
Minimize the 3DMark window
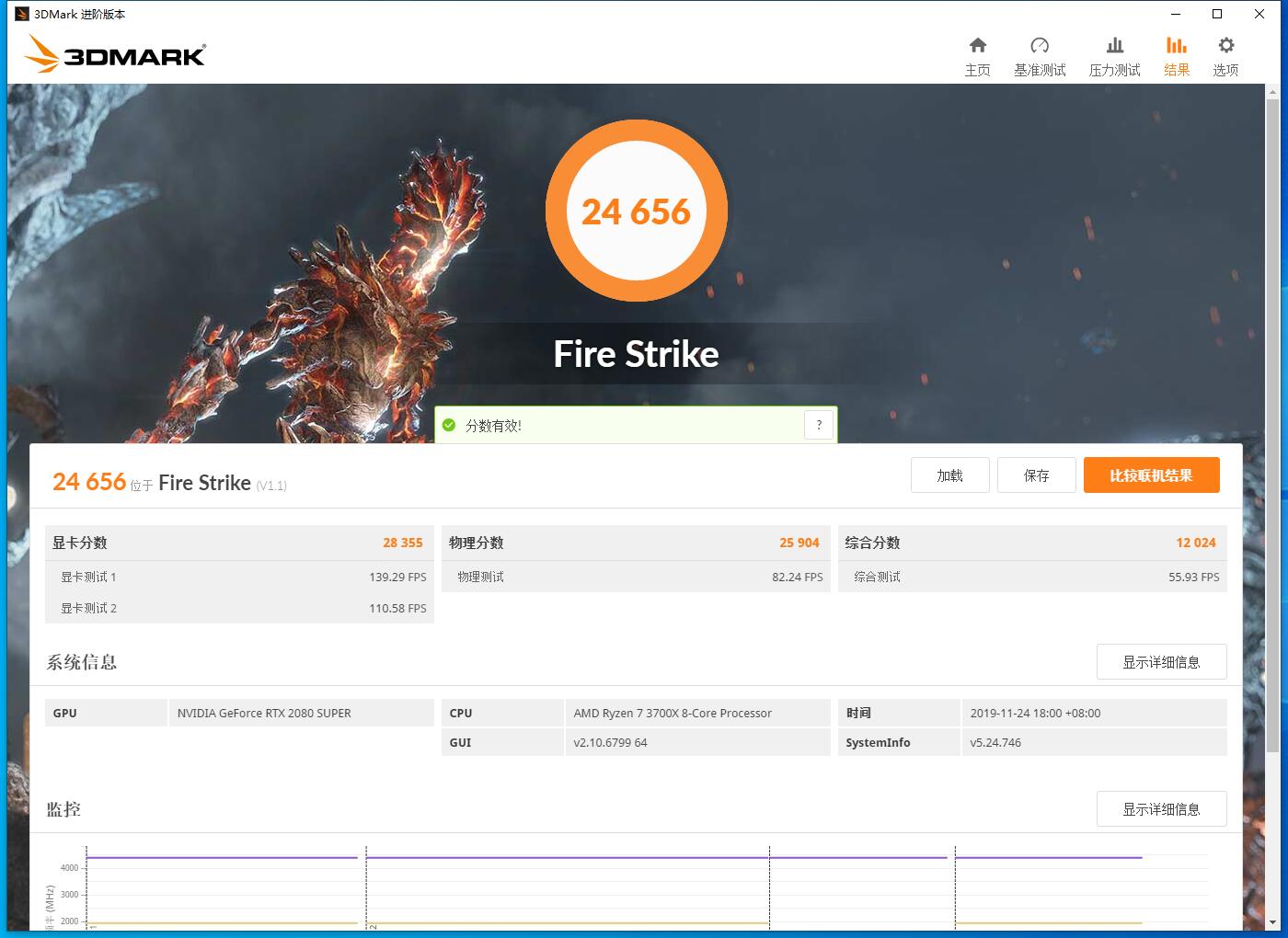1176,14
